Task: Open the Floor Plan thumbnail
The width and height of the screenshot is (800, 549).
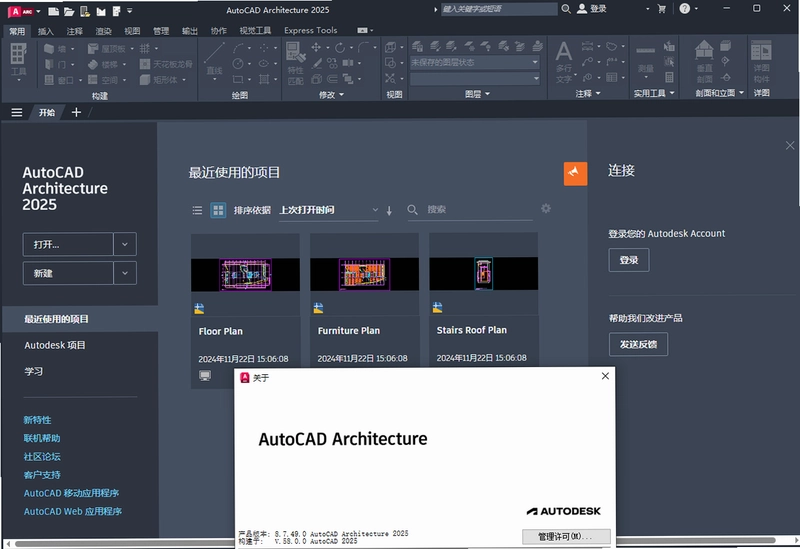Action: (245, 274)
